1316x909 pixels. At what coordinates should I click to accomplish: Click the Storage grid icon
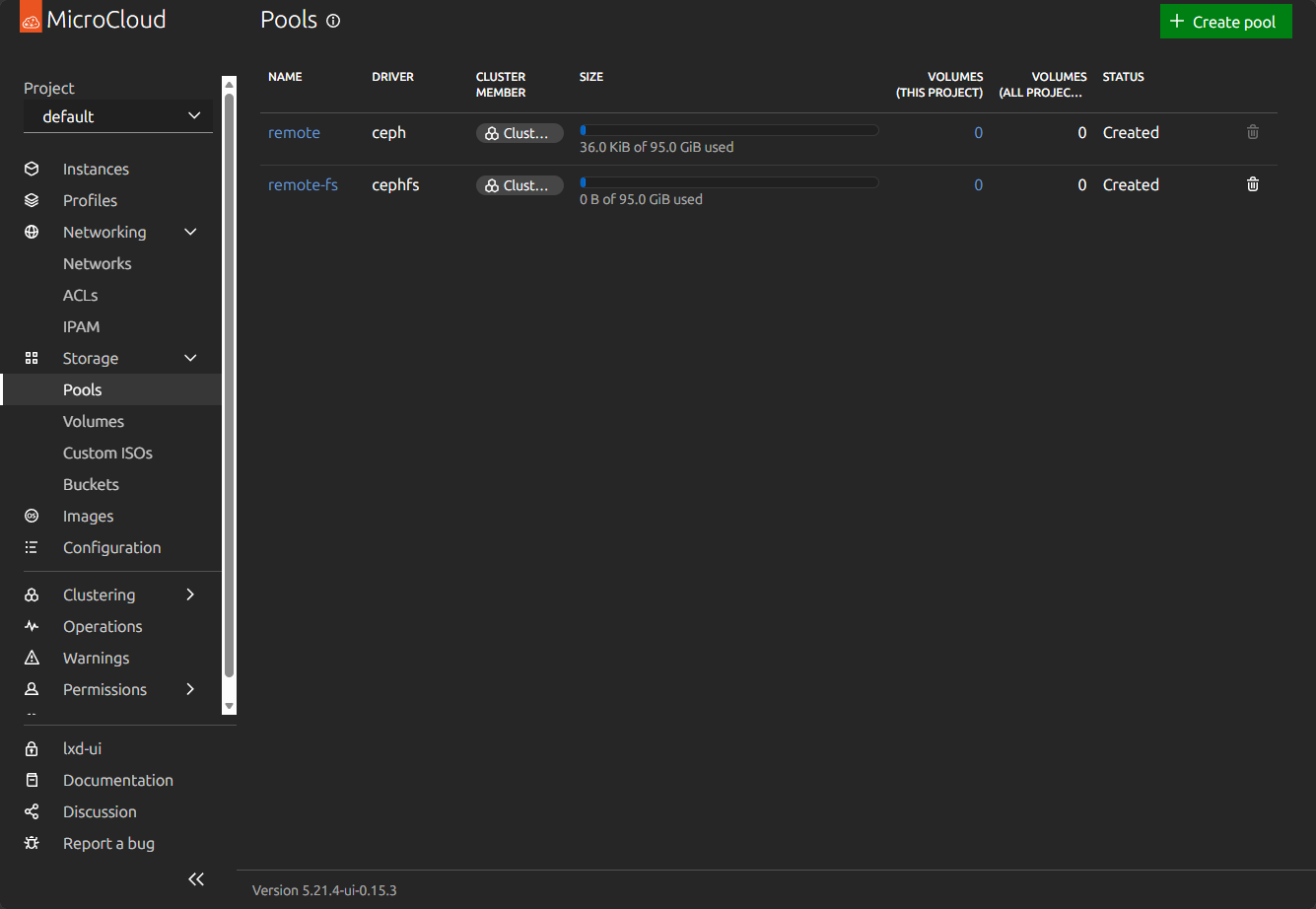pos(32,358)
